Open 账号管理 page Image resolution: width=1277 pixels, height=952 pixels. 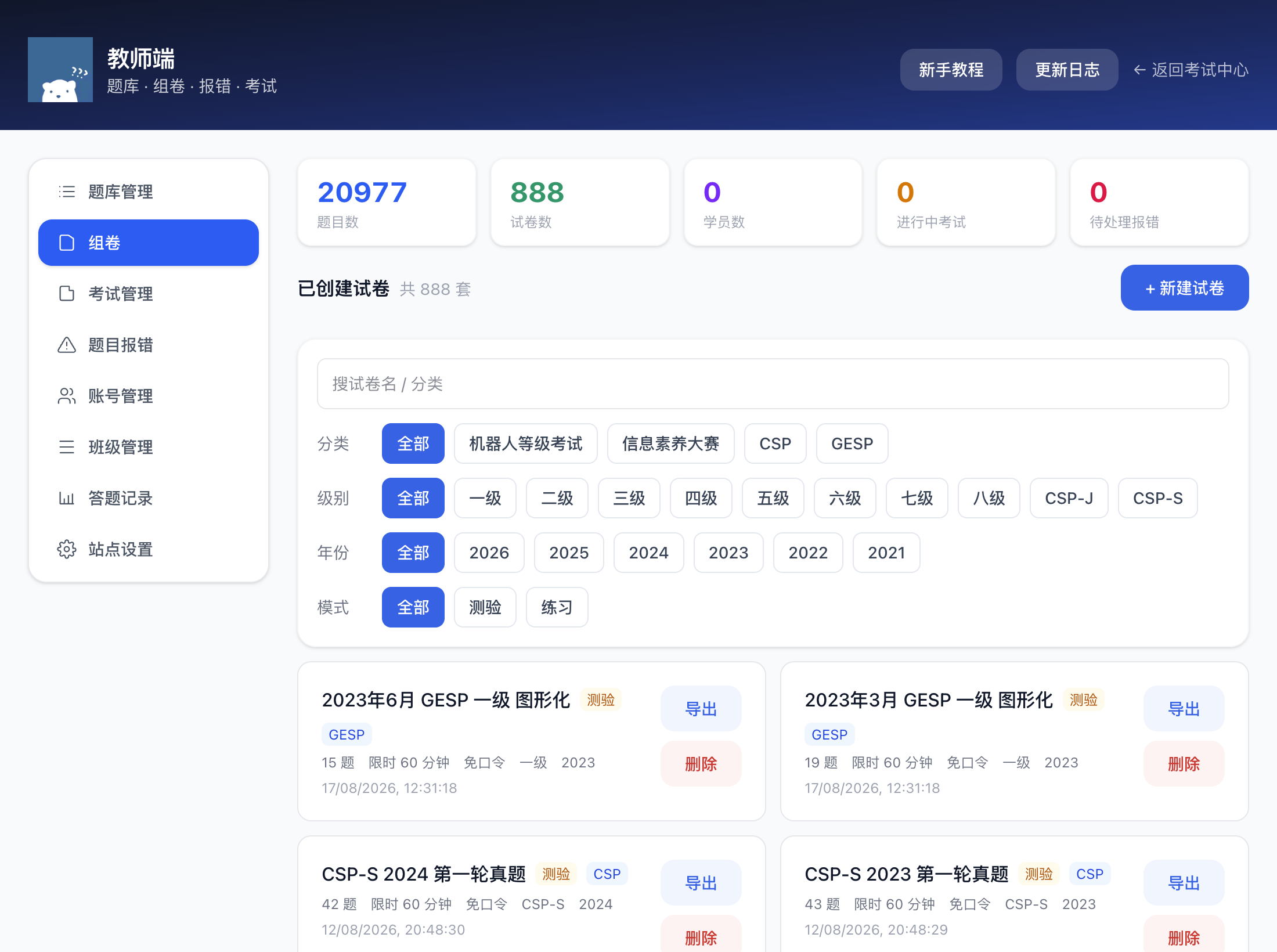149,396
